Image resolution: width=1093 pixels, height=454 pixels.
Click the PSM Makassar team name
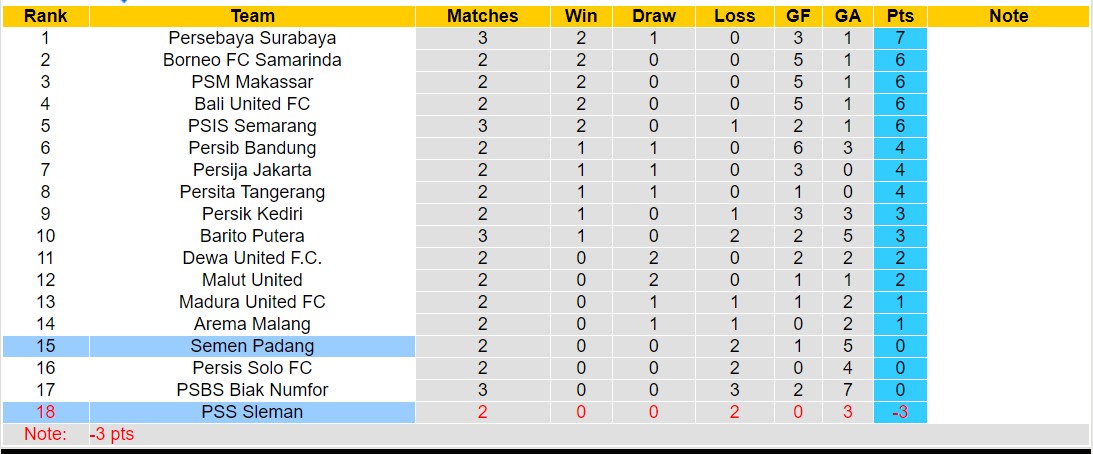click(x=252, y=82)
